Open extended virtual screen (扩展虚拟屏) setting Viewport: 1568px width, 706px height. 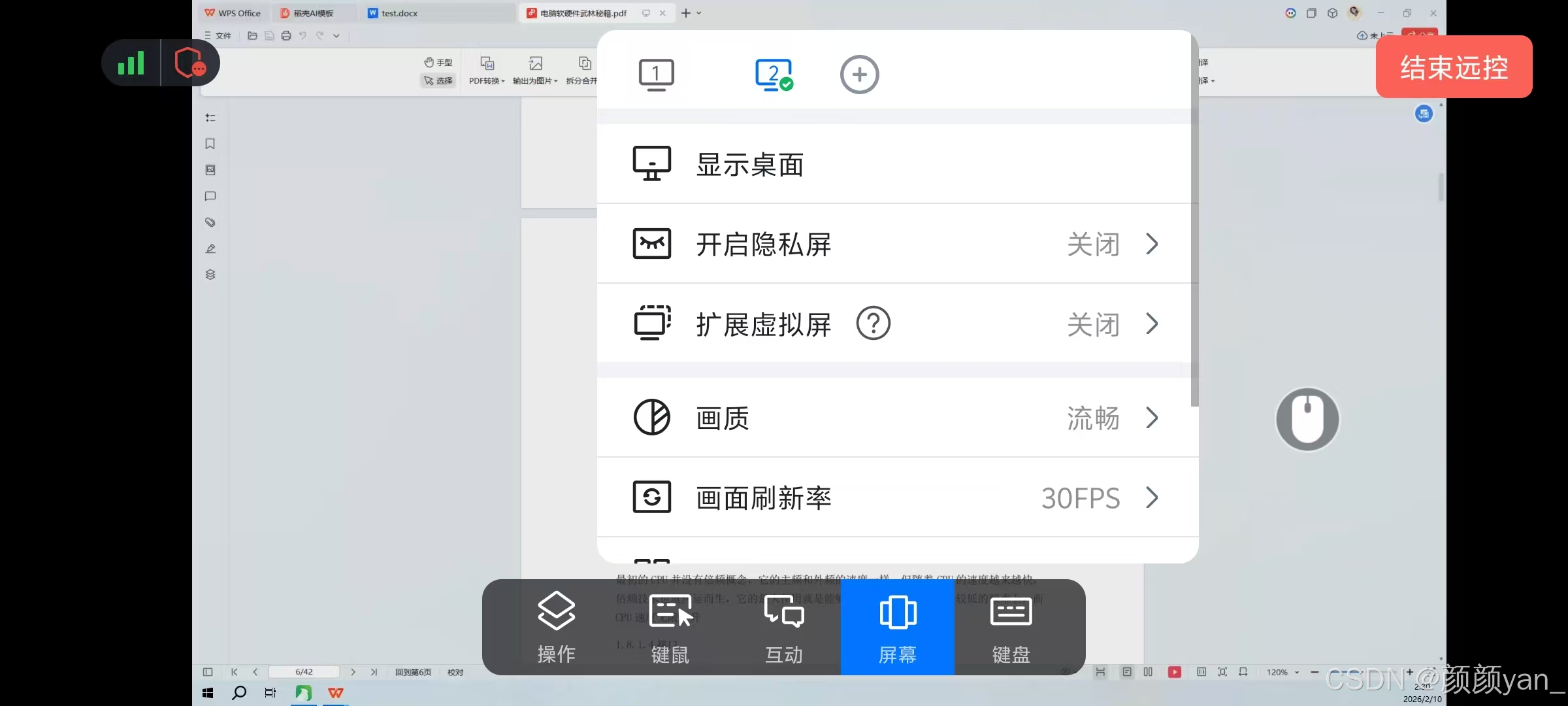(x=763, y=324)
